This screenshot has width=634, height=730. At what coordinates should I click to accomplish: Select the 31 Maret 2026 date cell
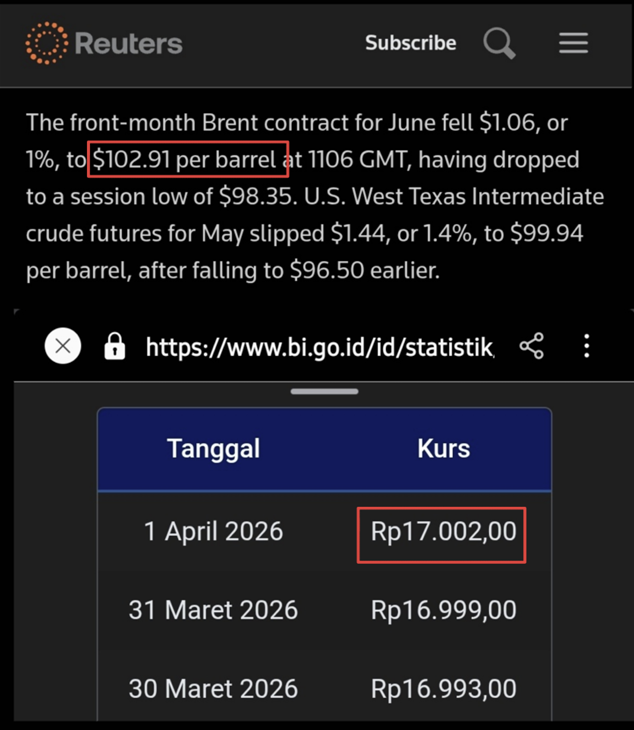point(213,609)
